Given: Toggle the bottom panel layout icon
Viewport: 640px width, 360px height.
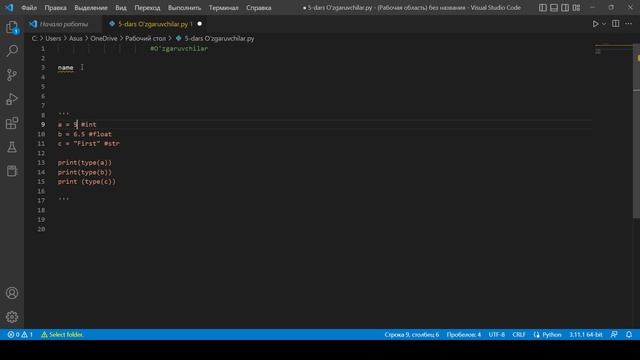Looking at the screenshot, I should [x=553, y=8].
